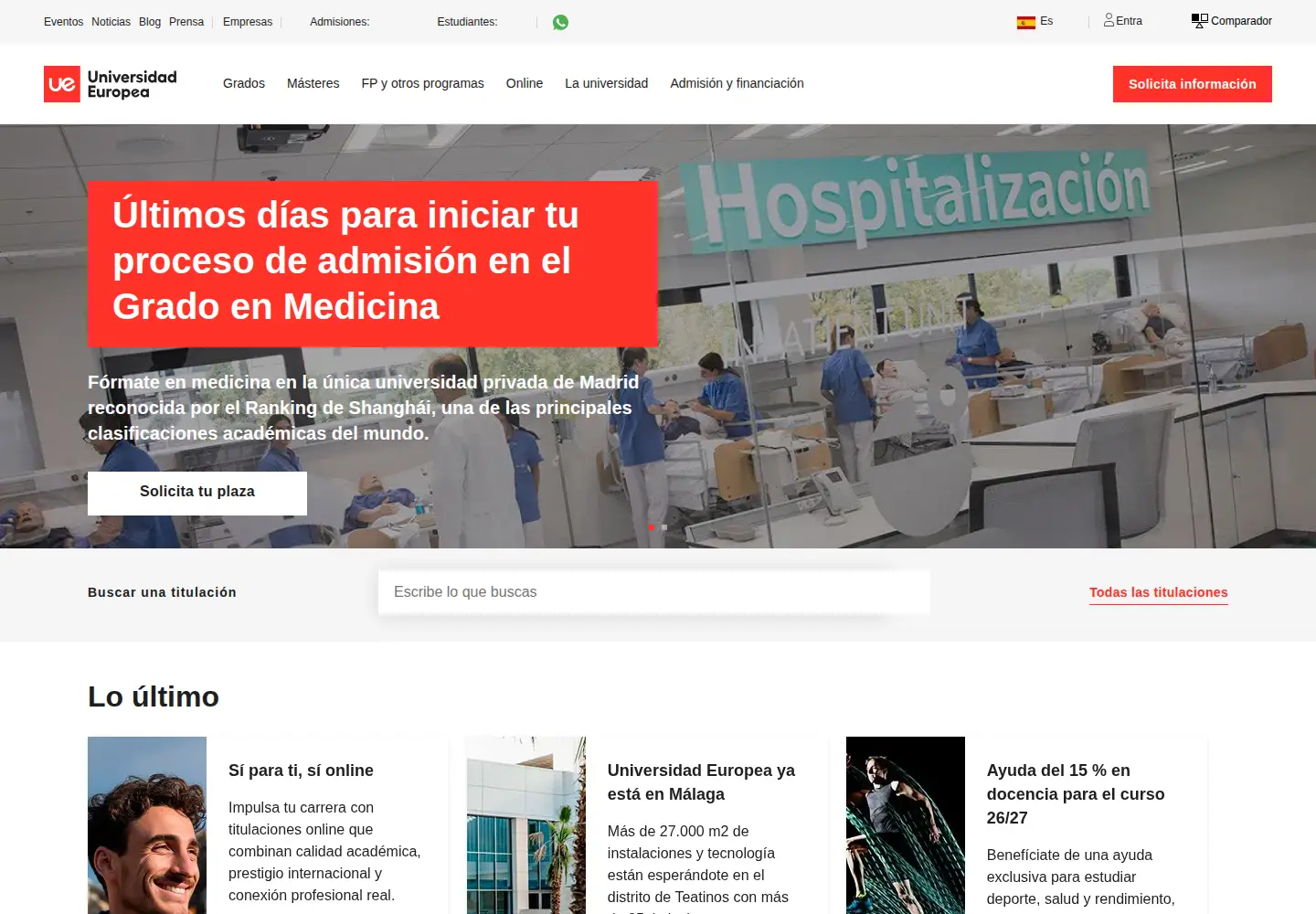Click the Solicita tu plaza button
Screen dimensions: 1316x914
(x=197, y=494)
